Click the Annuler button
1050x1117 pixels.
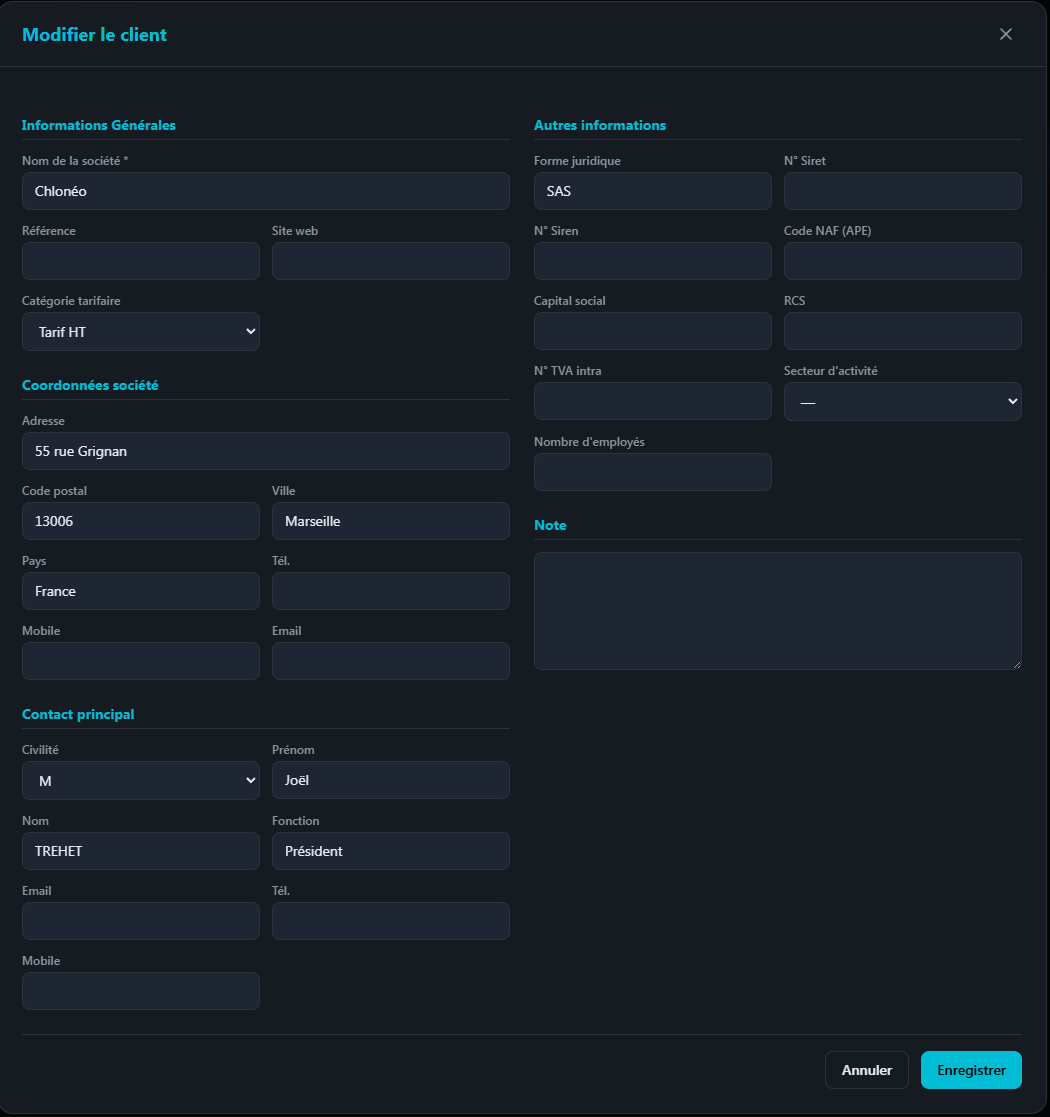pyautogui.click(x=866, y=1069)
